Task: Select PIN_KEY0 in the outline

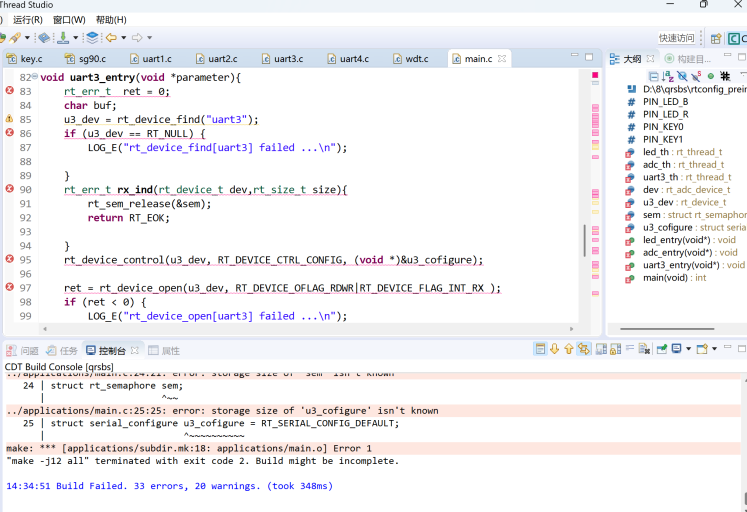Action: tap(663, 127)
